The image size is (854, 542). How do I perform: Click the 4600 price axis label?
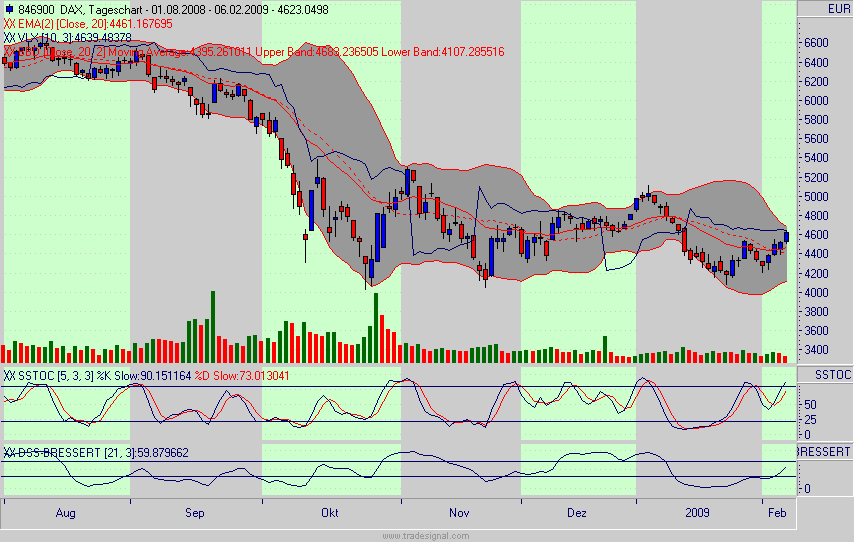(x=816, y=235)
